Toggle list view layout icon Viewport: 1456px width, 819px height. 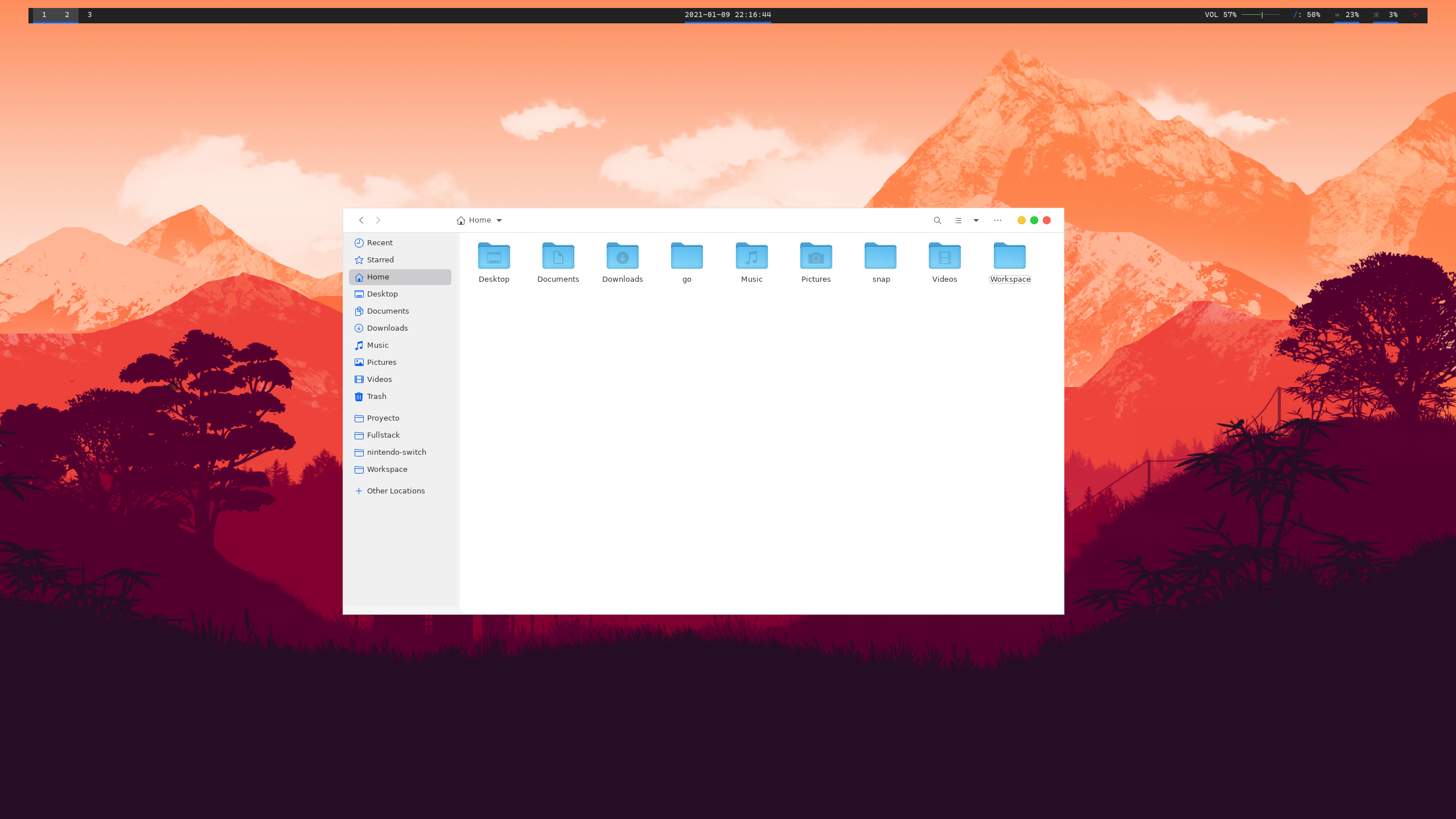click(x=958, y=220)
